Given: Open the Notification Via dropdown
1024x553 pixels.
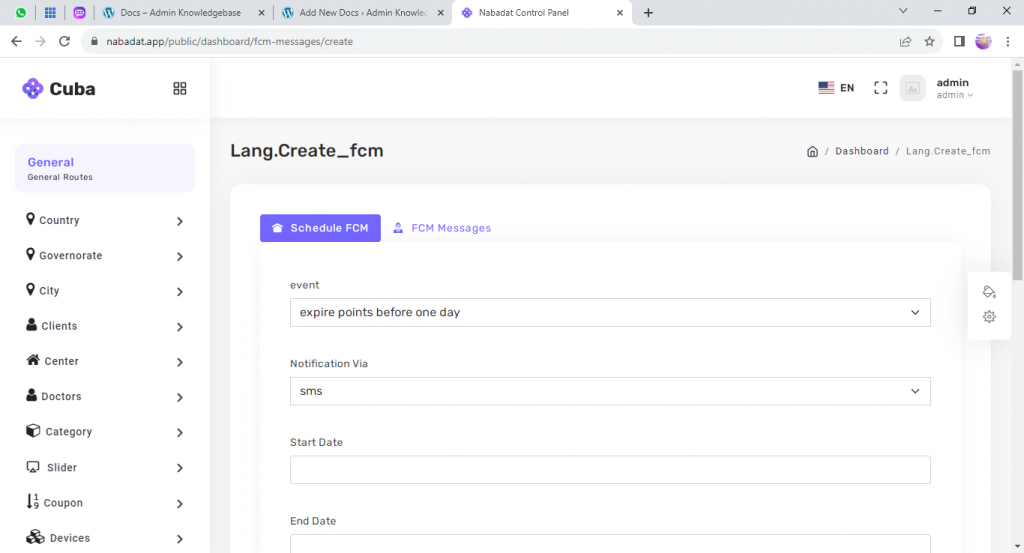Looking at the screenshot, I should click(610, 391).
